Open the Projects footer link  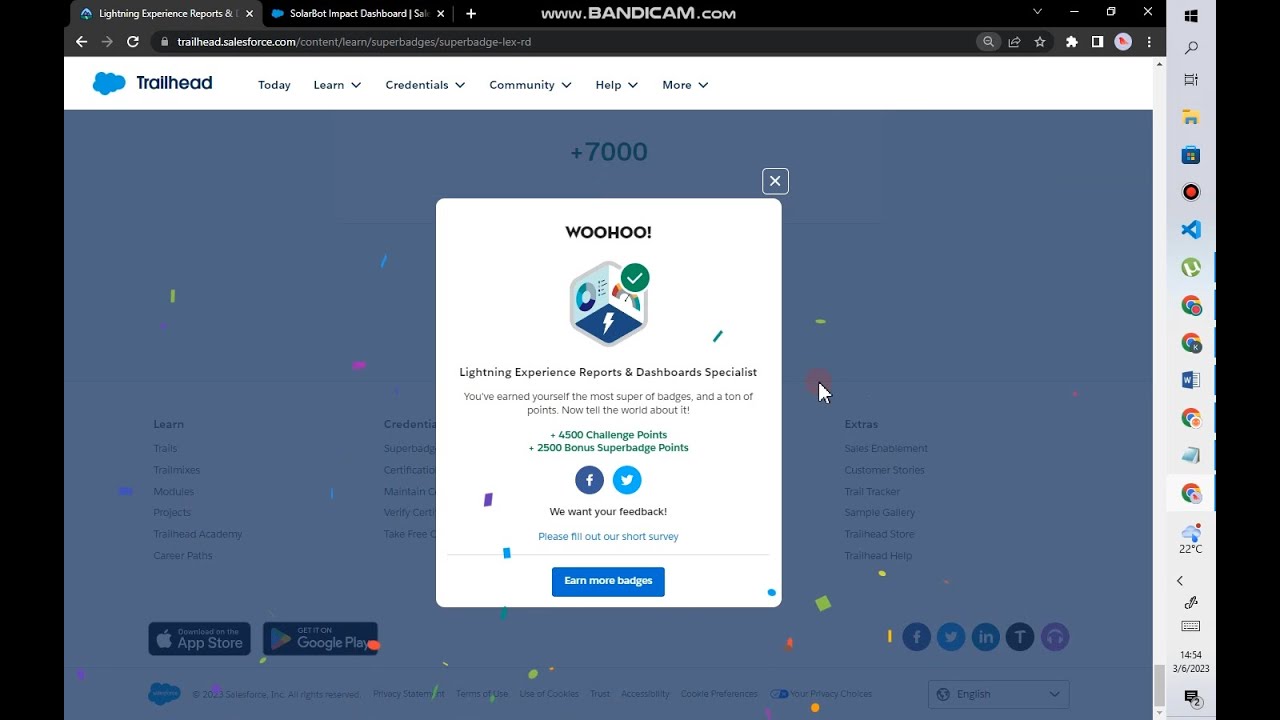172,513
